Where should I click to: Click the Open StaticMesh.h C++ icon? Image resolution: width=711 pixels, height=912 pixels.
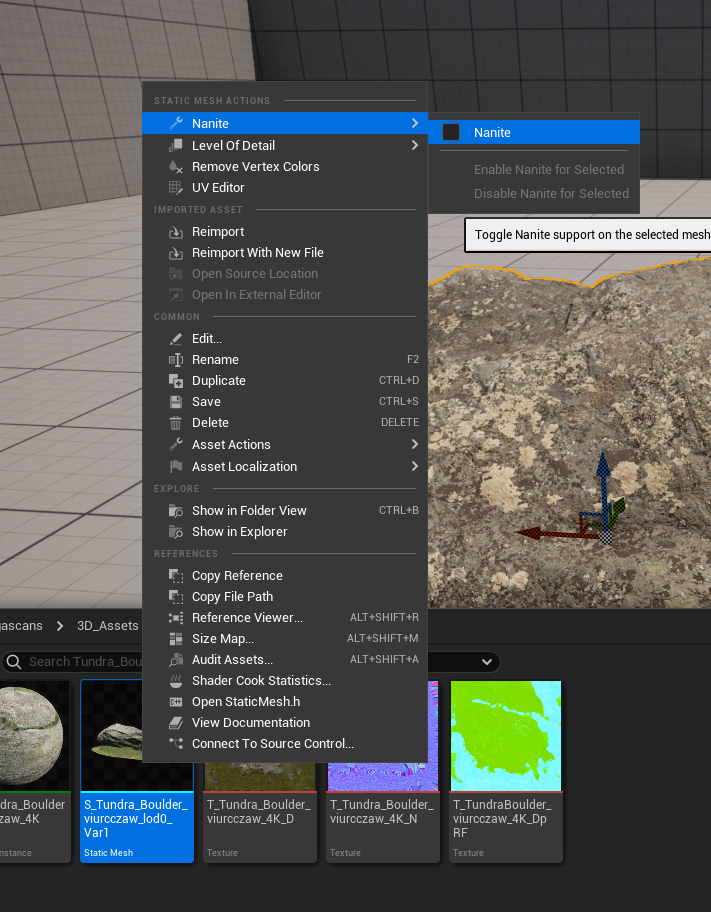[176, 701]
